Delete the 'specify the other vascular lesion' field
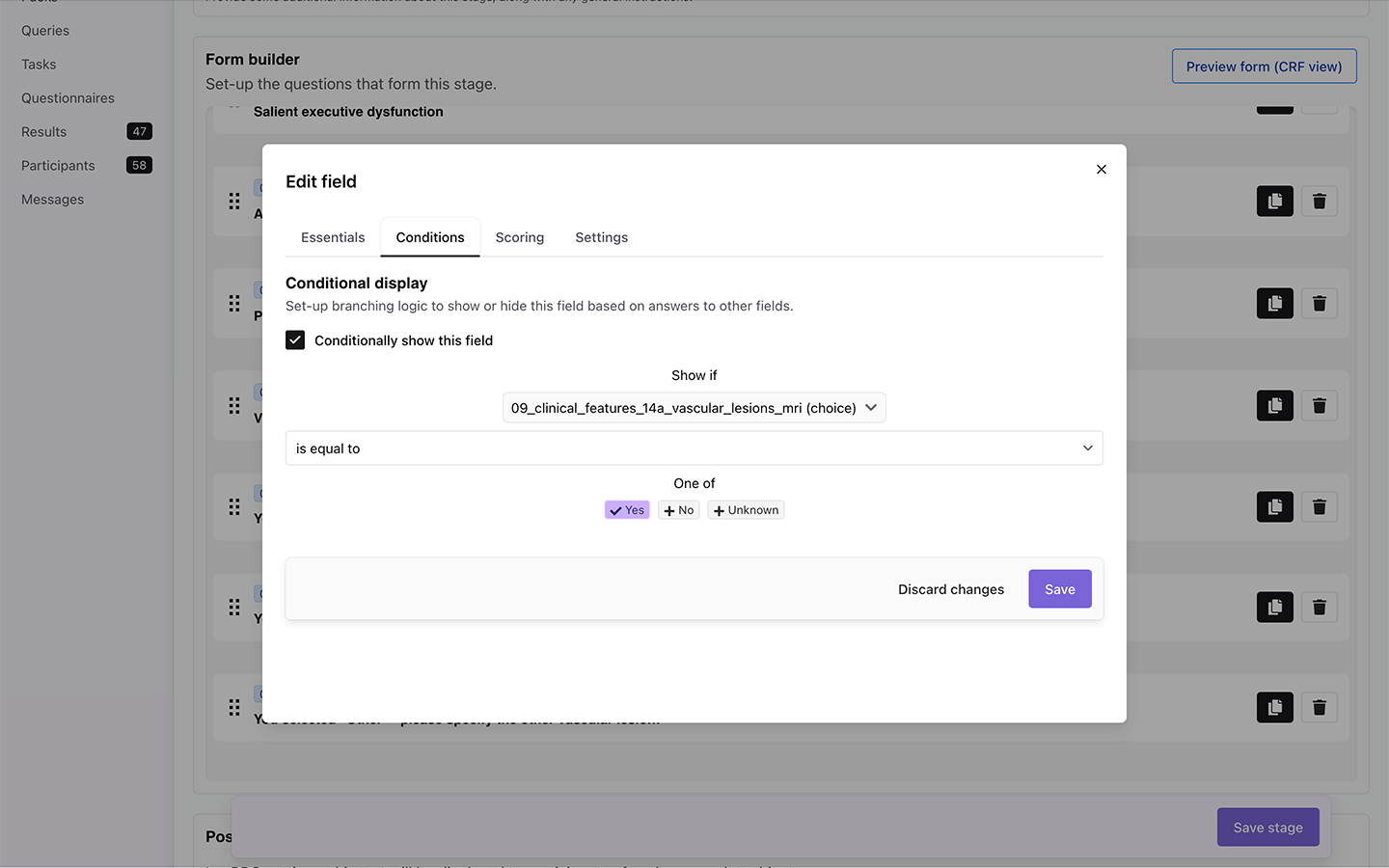The height and width of the screenshot is (868, 1389). coord(1320,708)
